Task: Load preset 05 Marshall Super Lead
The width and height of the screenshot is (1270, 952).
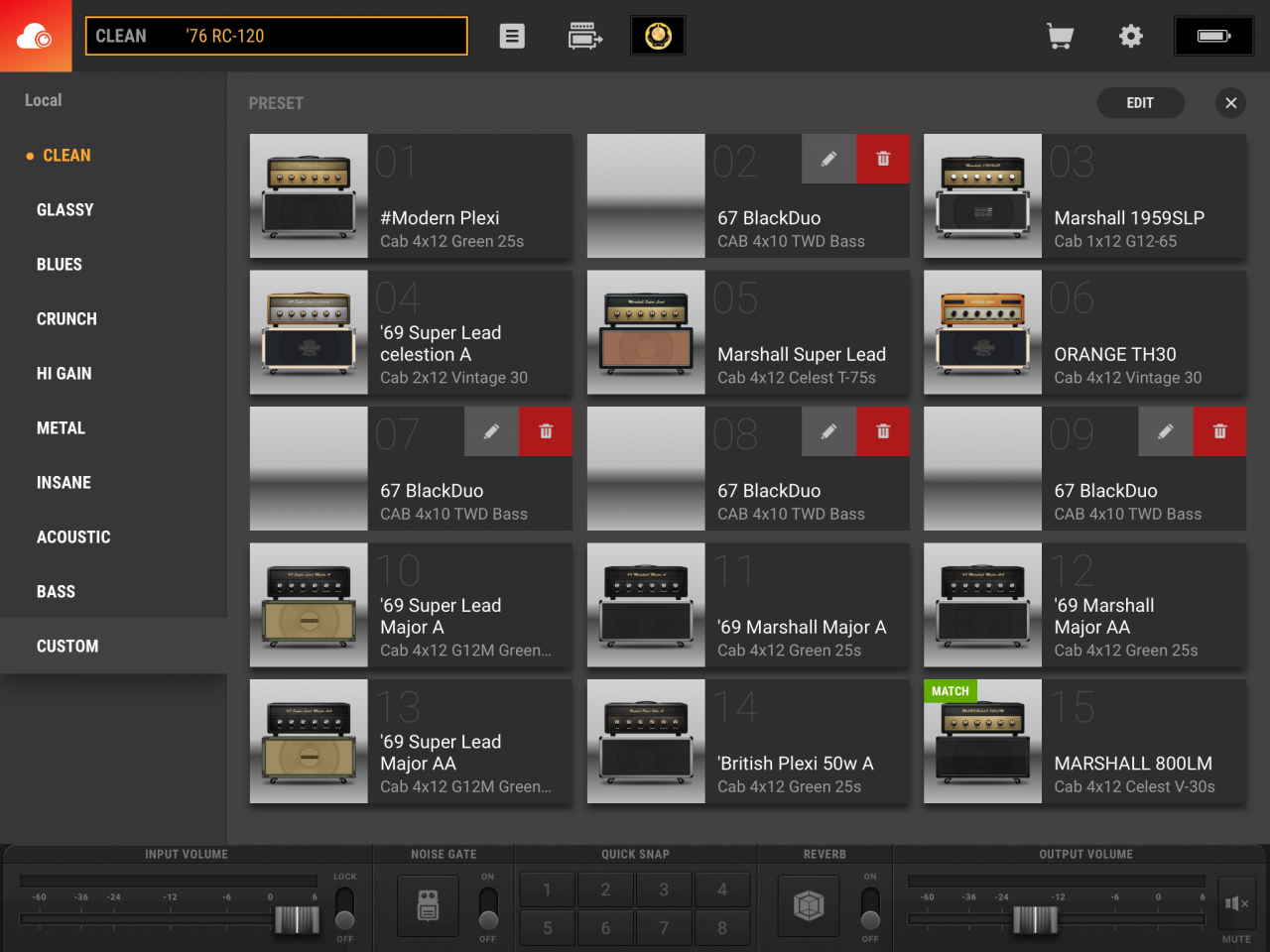Action: 748,332
